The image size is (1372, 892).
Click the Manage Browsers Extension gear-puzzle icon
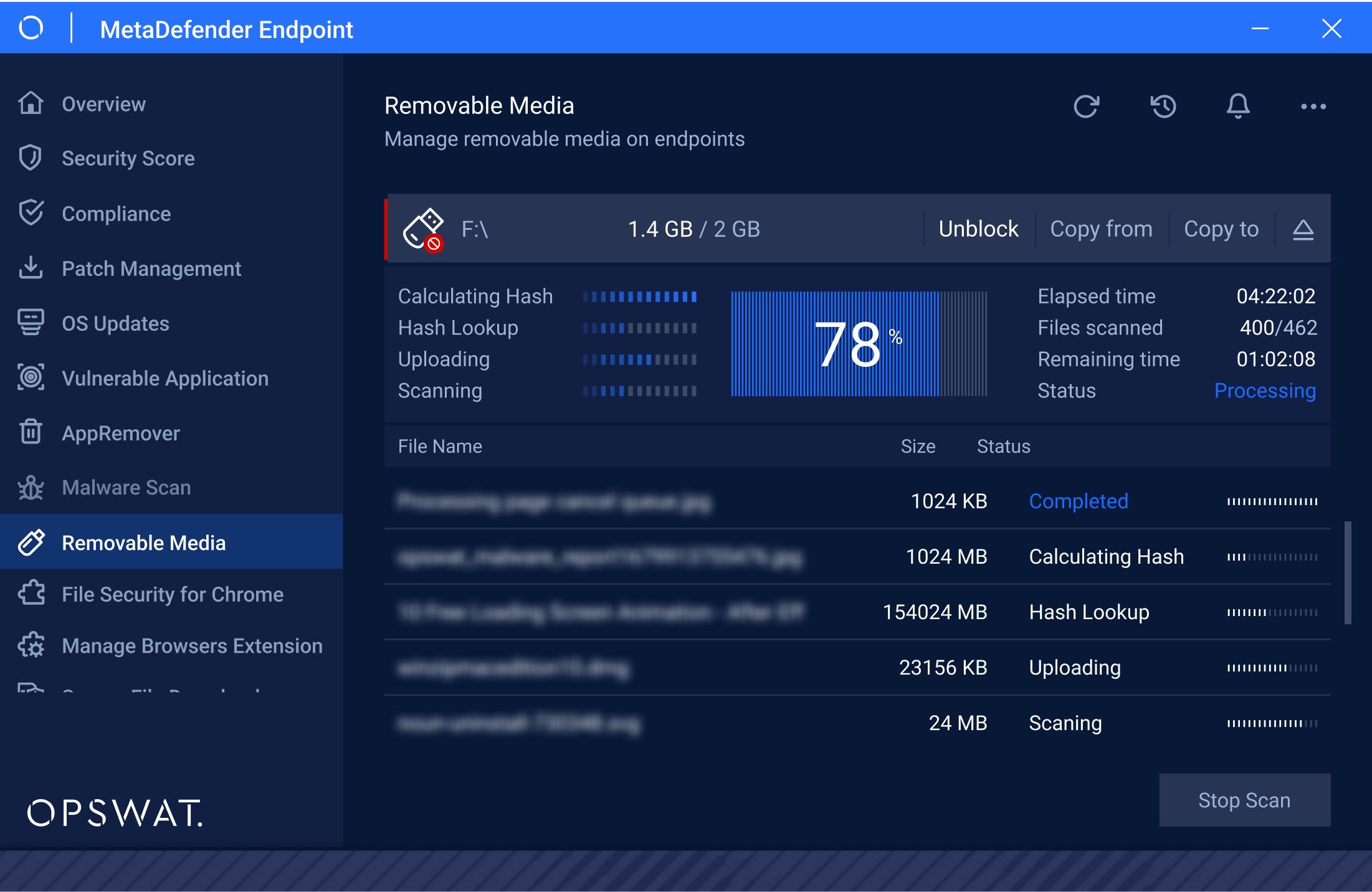[x=31, y=645]
